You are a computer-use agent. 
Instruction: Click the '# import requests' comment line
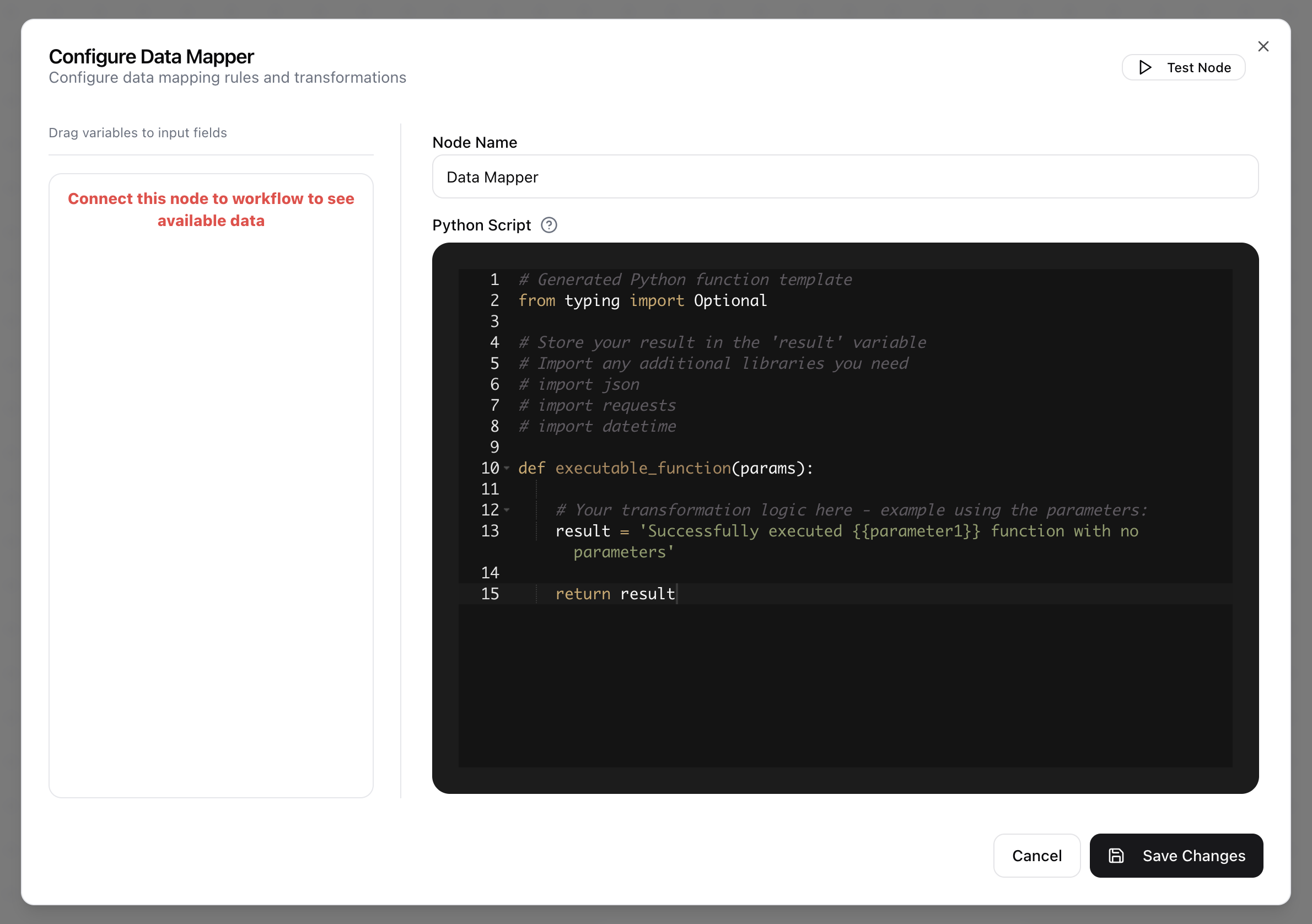597,405
